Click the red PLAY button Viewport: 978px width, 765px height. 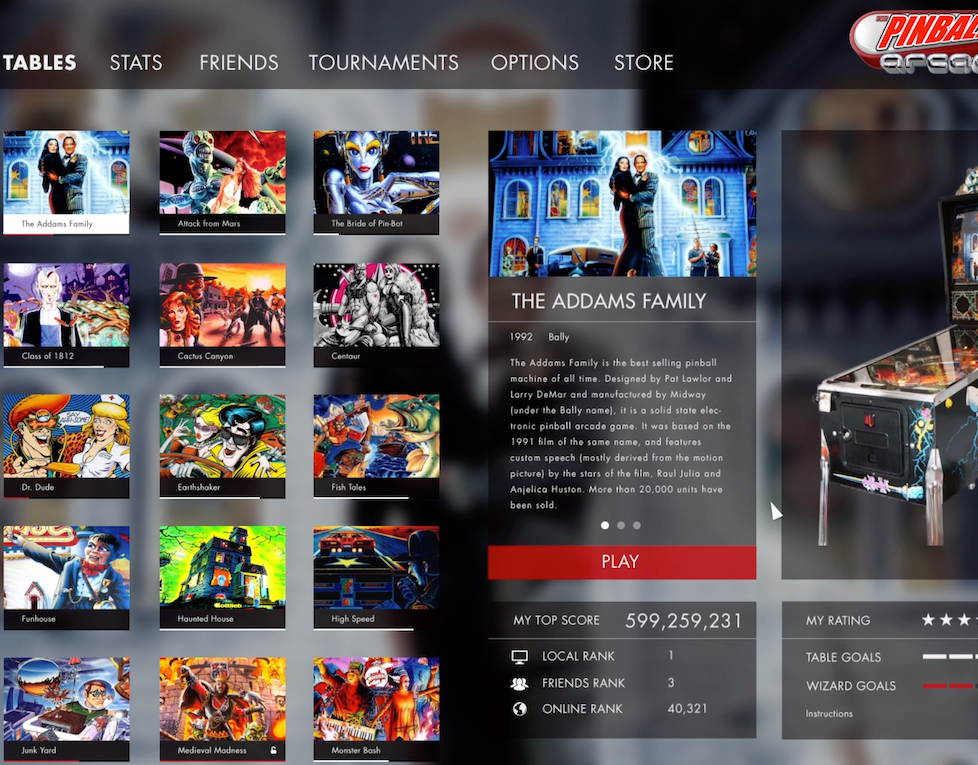coord(622,562)
